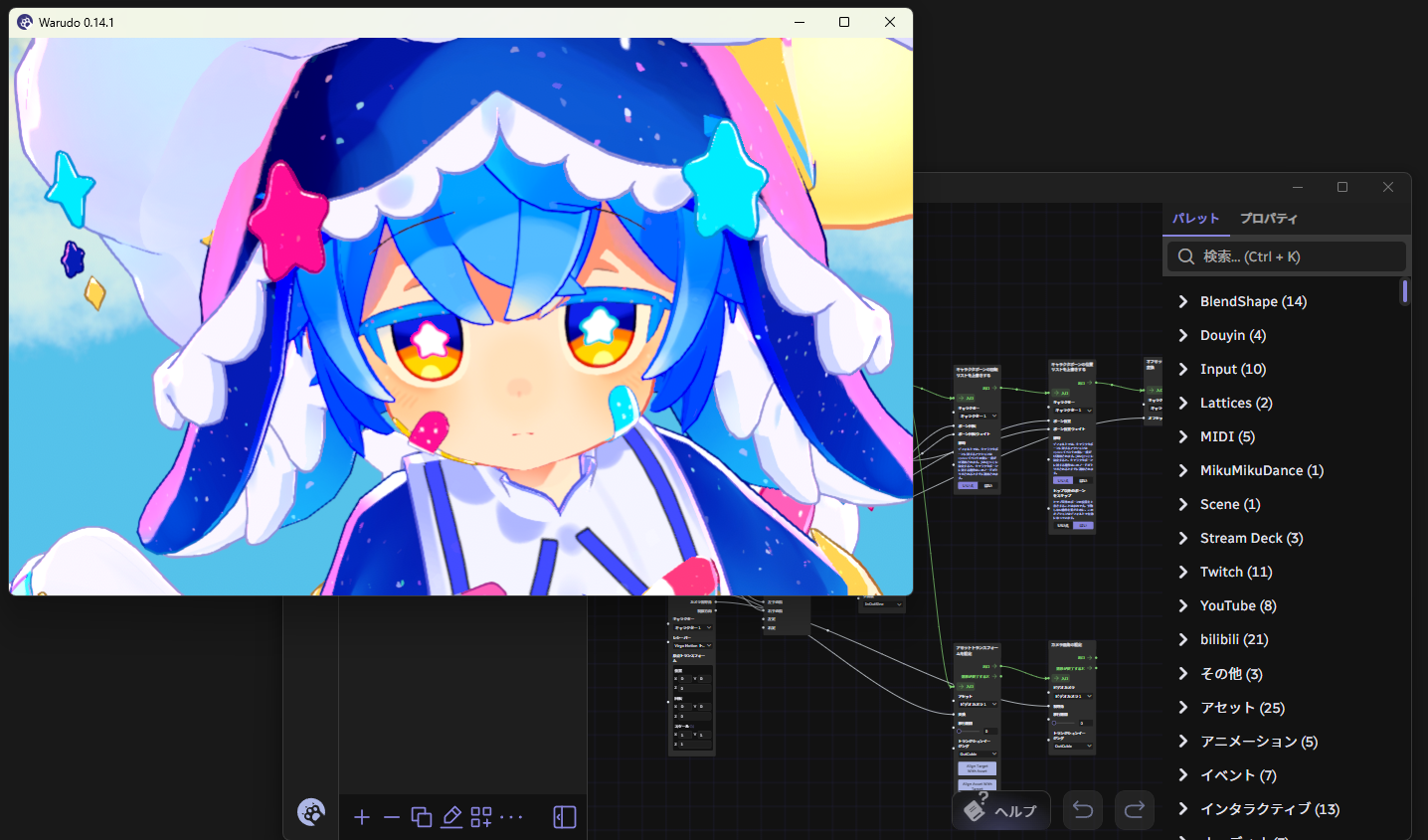This screenshot has height=840, width=1428.
Task: Select the pencil rename icon
Action: [451, 817]
